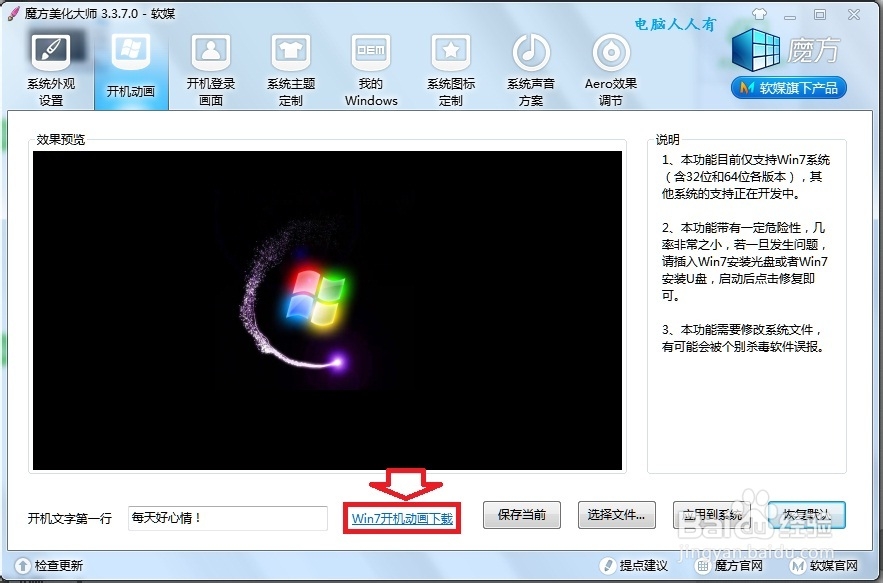The width and height of the screenshot is (883, 583).
Task: Click the 说明 heading text
Action: (667, 140)
